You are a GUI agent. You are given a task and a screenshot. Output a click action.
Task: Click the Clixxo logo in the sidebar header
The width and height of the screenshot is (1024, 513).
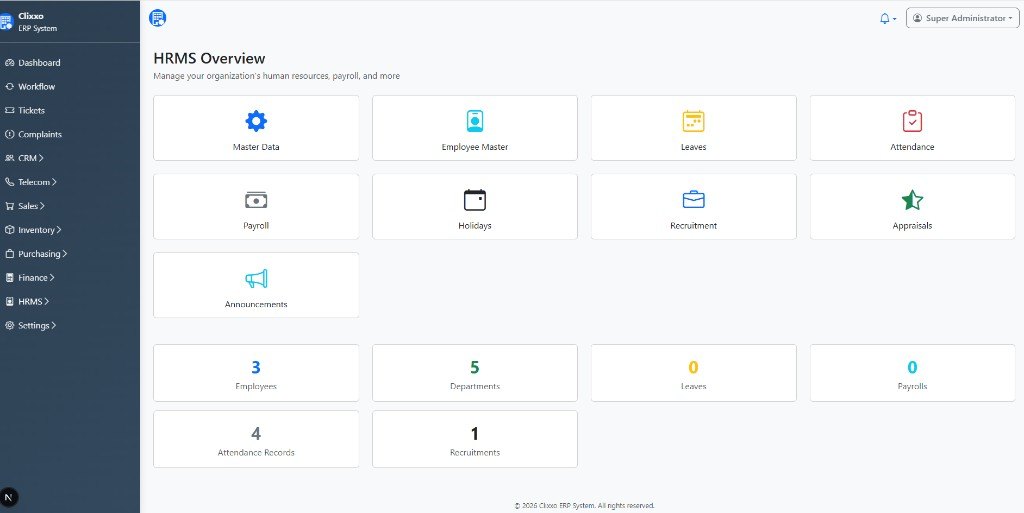point(6,22)
